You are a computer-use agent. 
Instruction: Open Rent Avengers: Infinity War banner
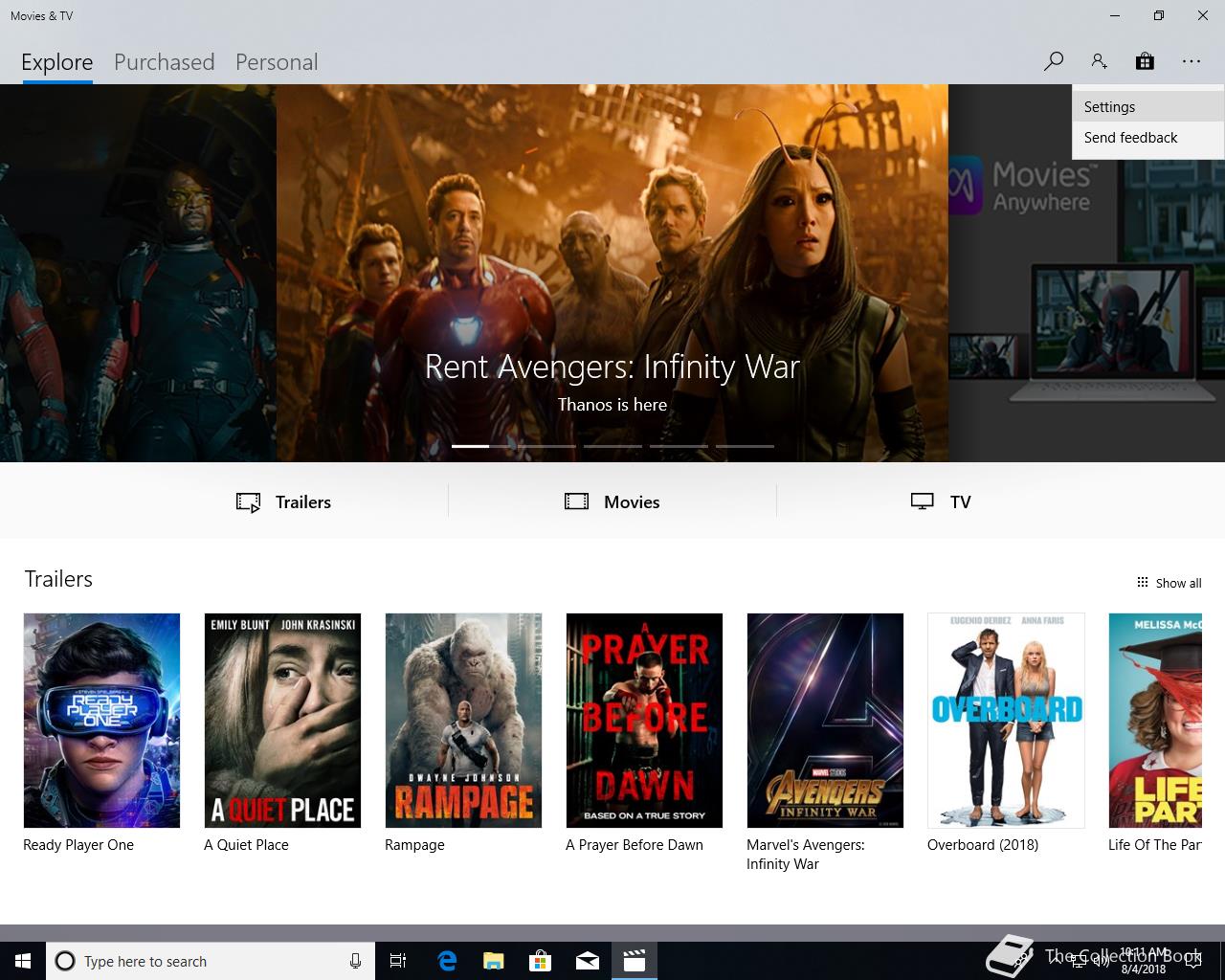tap(612, 273)
